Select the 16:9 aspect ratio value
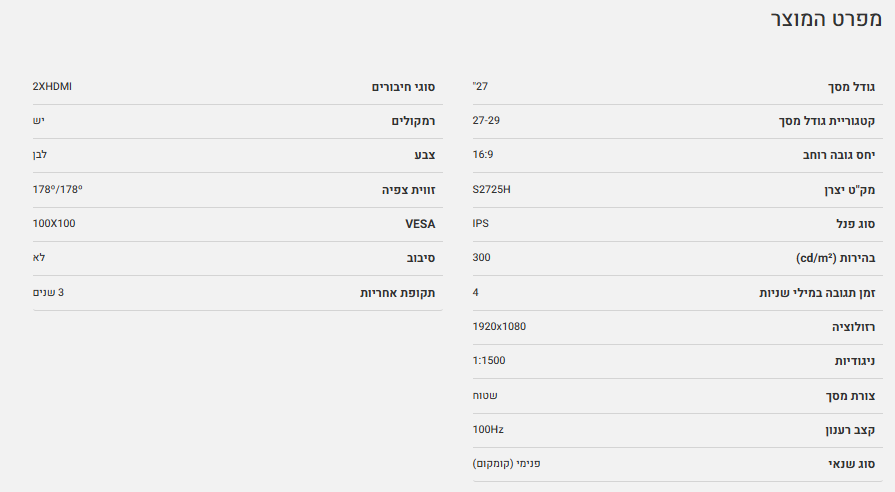The width and height of the screenshot is (895, 492). (483, 155)
